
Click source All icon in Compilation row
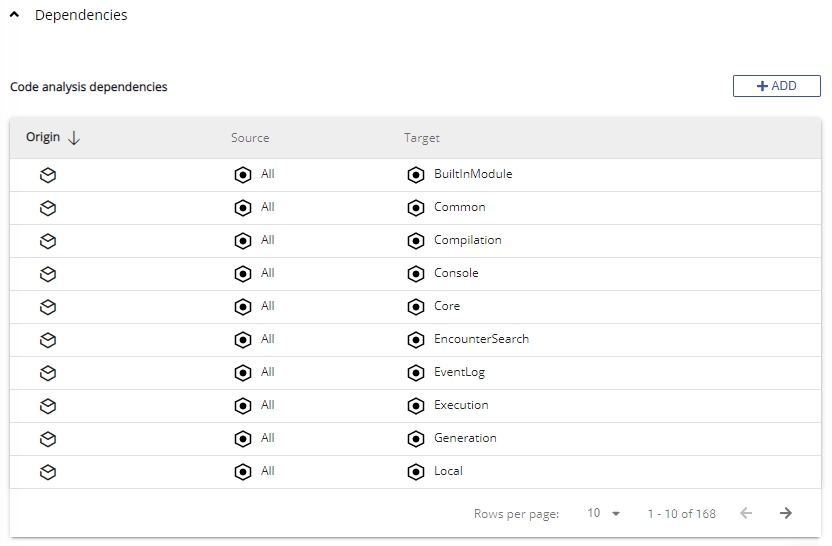(242, 241)
